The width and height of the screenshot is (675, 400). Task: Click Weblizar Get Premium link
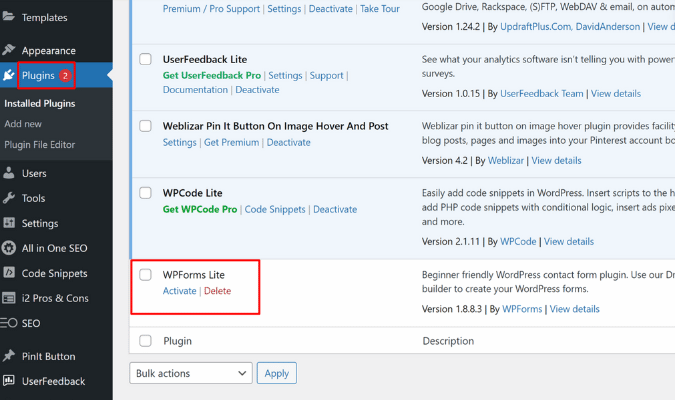coord(232,143)
